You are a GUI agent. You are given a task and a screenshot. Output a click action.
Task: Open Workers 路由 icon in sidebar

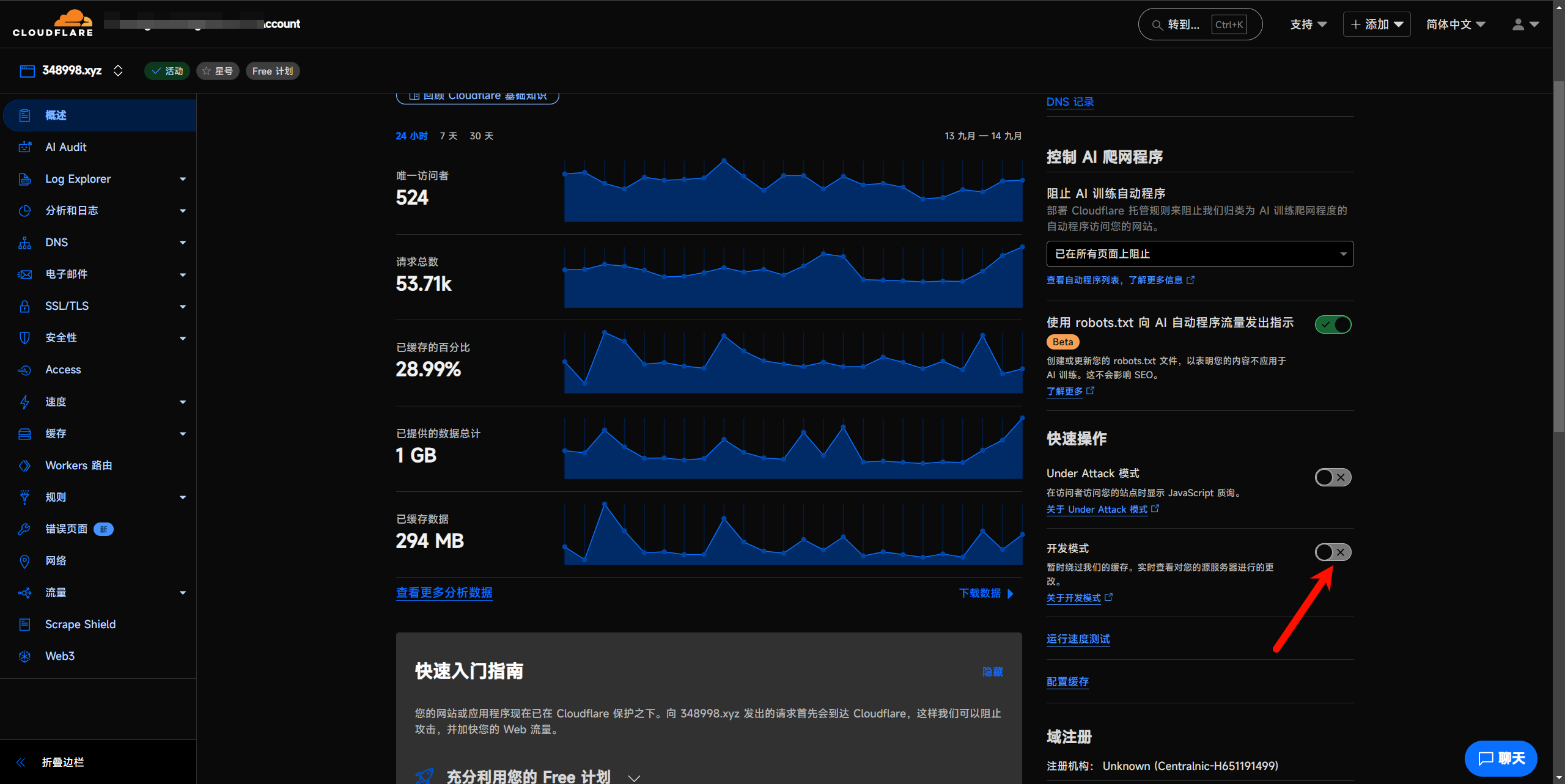(x=24, y=466)
